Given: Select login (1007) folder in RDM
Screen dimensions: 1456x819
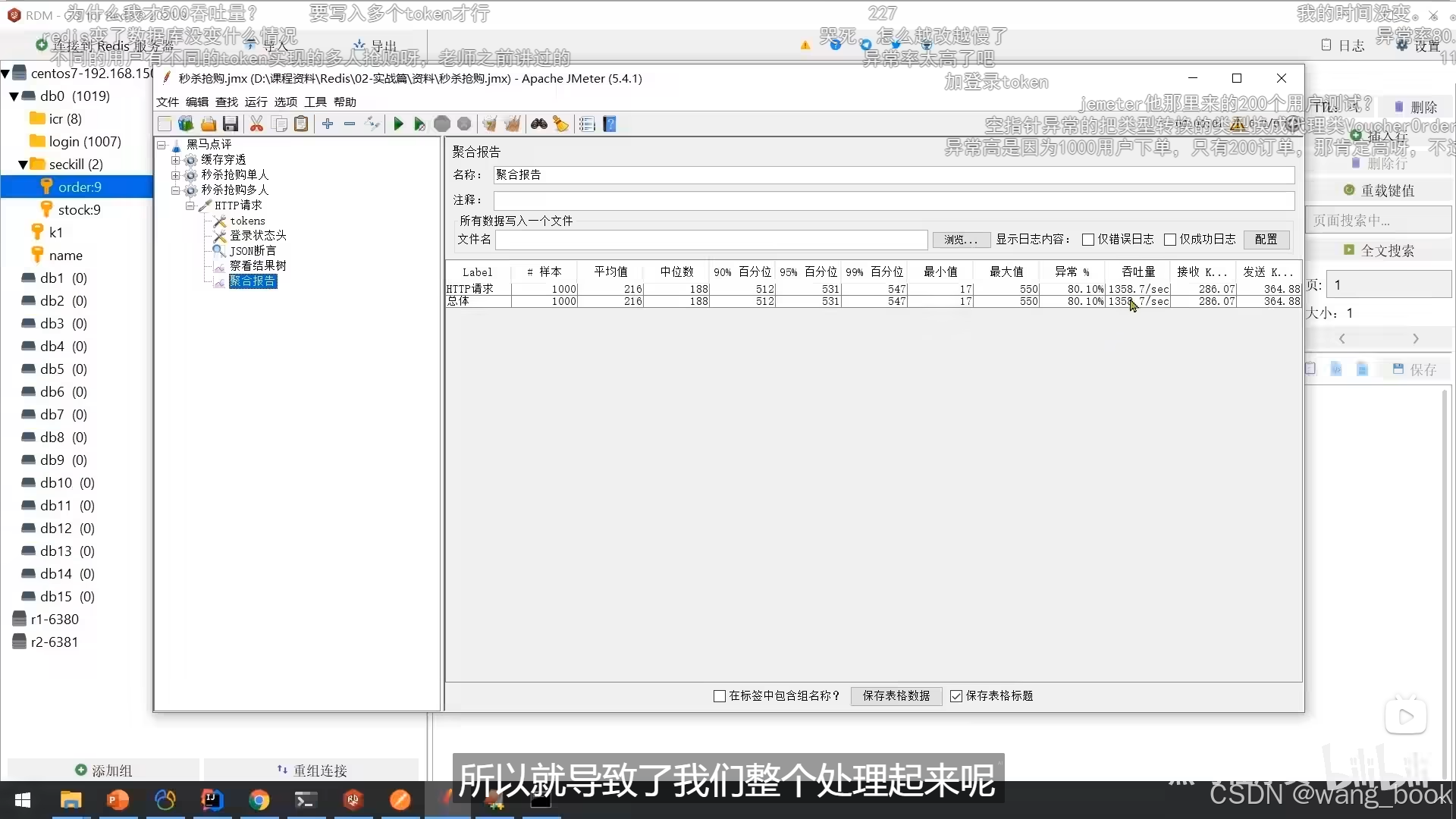Looking at the screenshot, I should point(85,142).
